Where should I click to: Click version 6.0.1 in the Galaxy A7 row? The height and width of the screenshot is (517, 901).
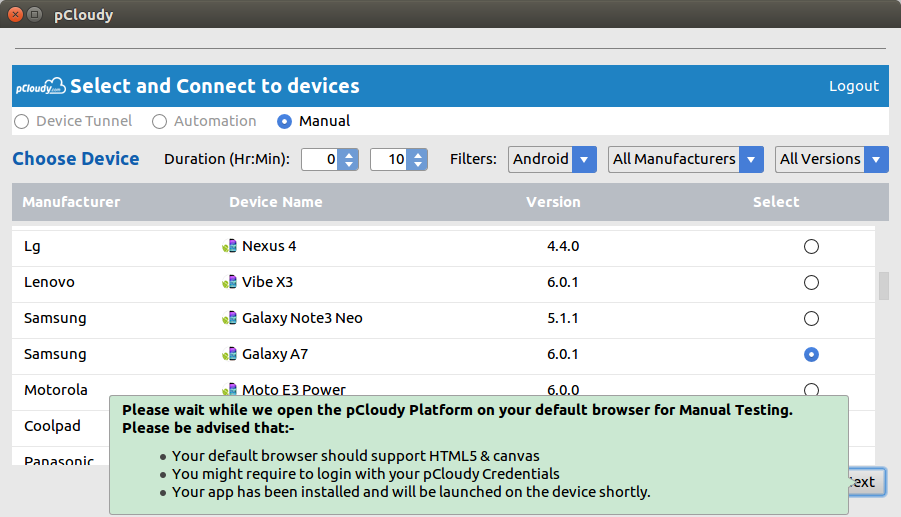(563, 354)
